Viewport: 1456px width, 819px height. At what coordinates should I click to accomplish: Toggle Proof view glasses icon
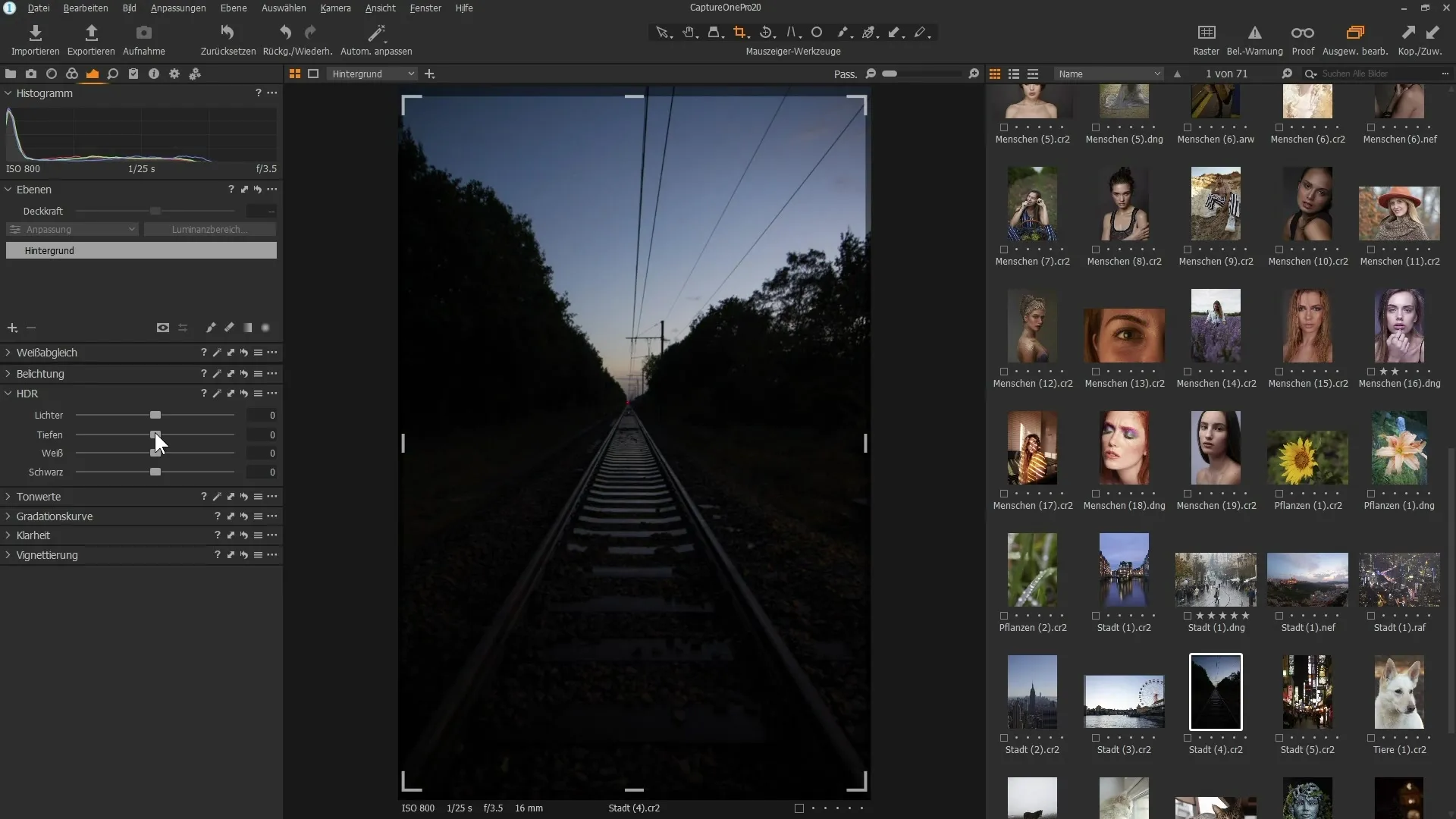click(x=1303, y=40)
